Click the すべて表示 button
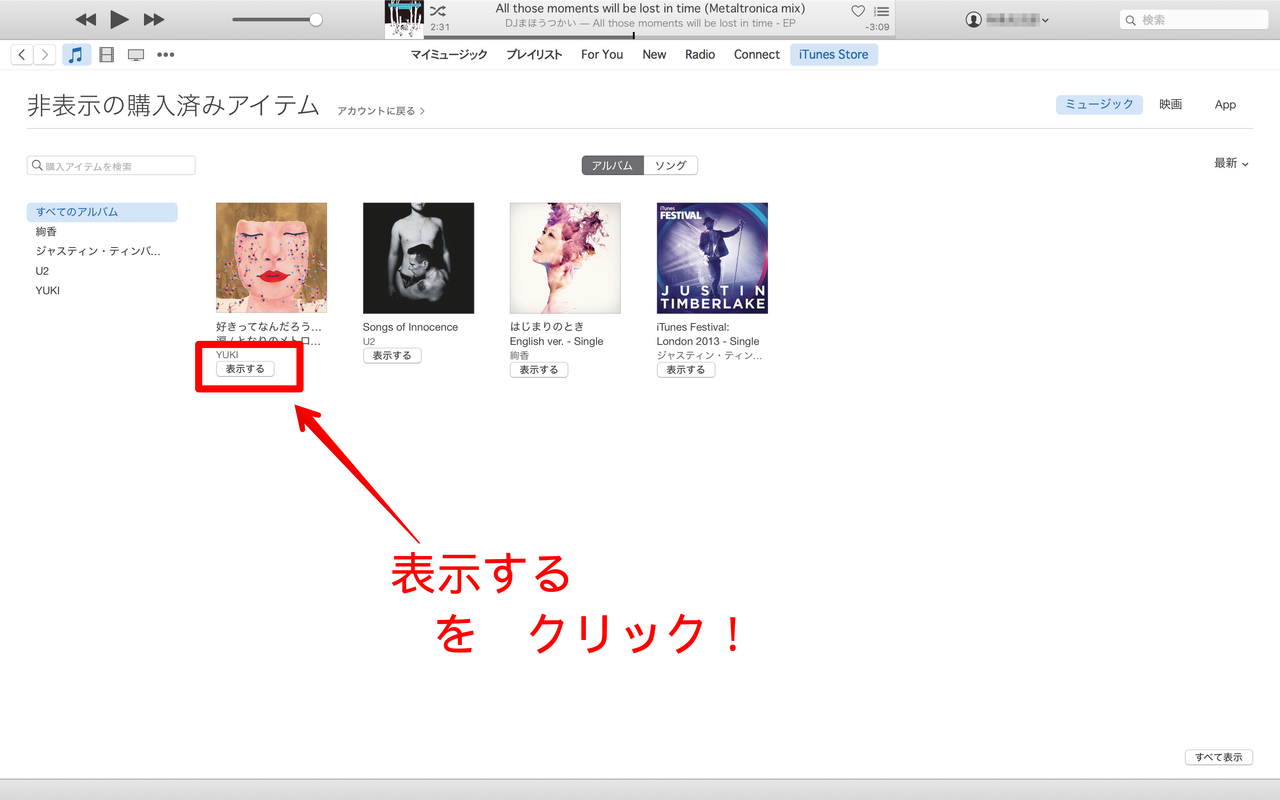1280x800 pixels. [1218, 757]
